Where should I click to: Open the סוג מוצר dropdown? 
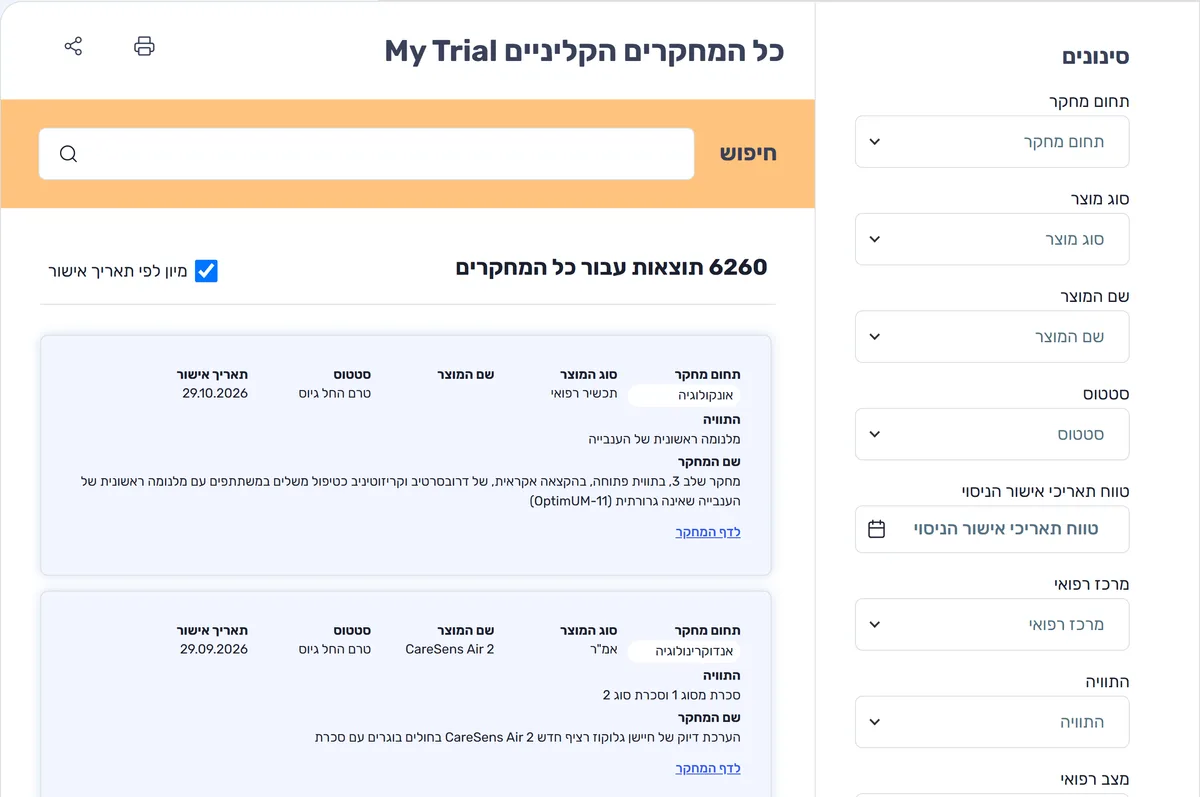pyautogui.click(x=992, y=239)
